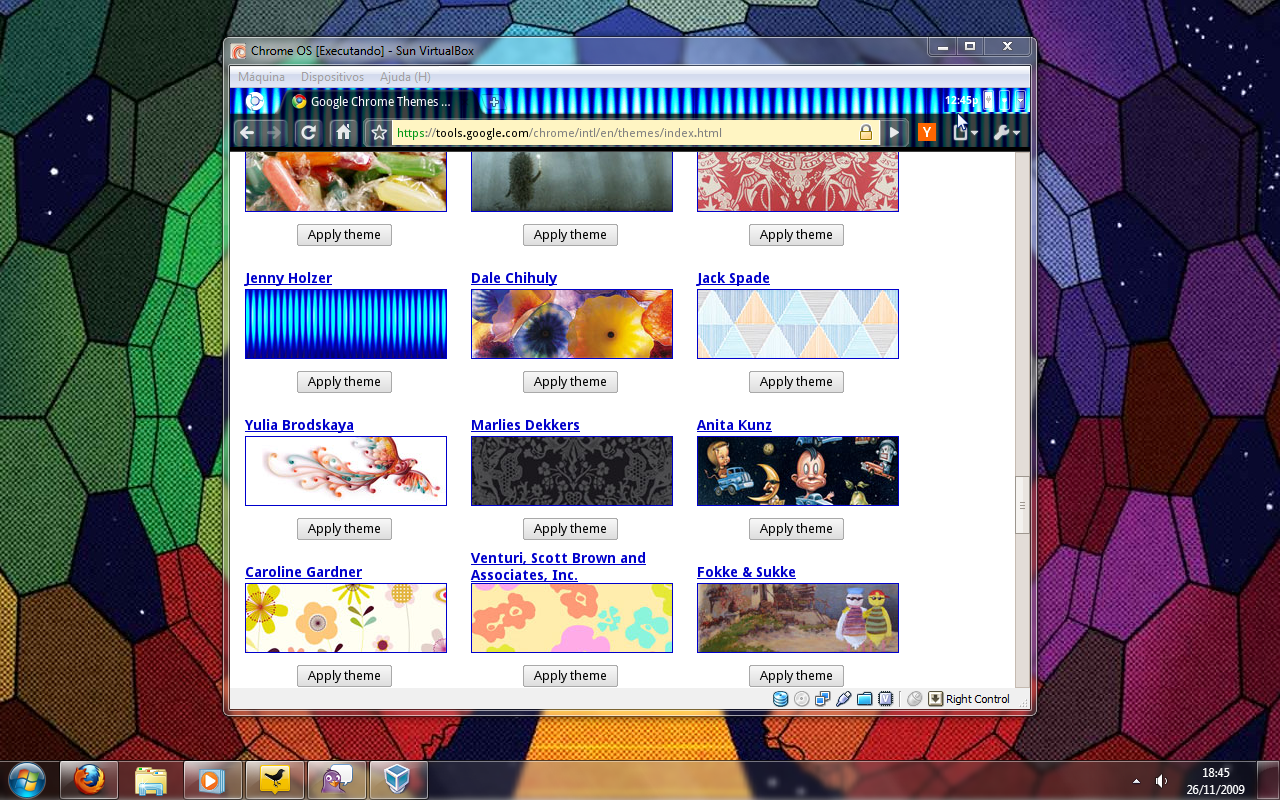Open the Anita Kunz link

click(x=734, y=425)
